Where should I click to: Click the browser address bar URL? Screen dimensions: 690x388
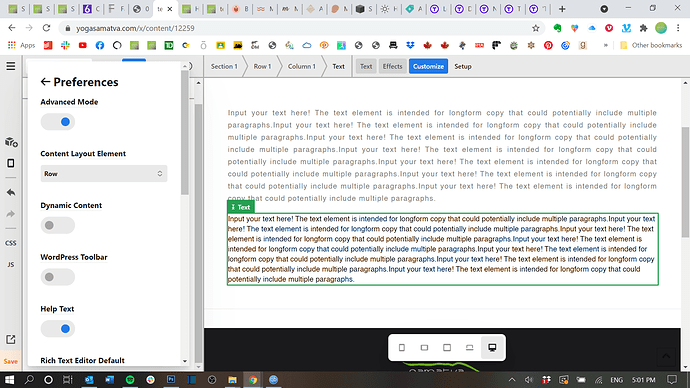135,28
